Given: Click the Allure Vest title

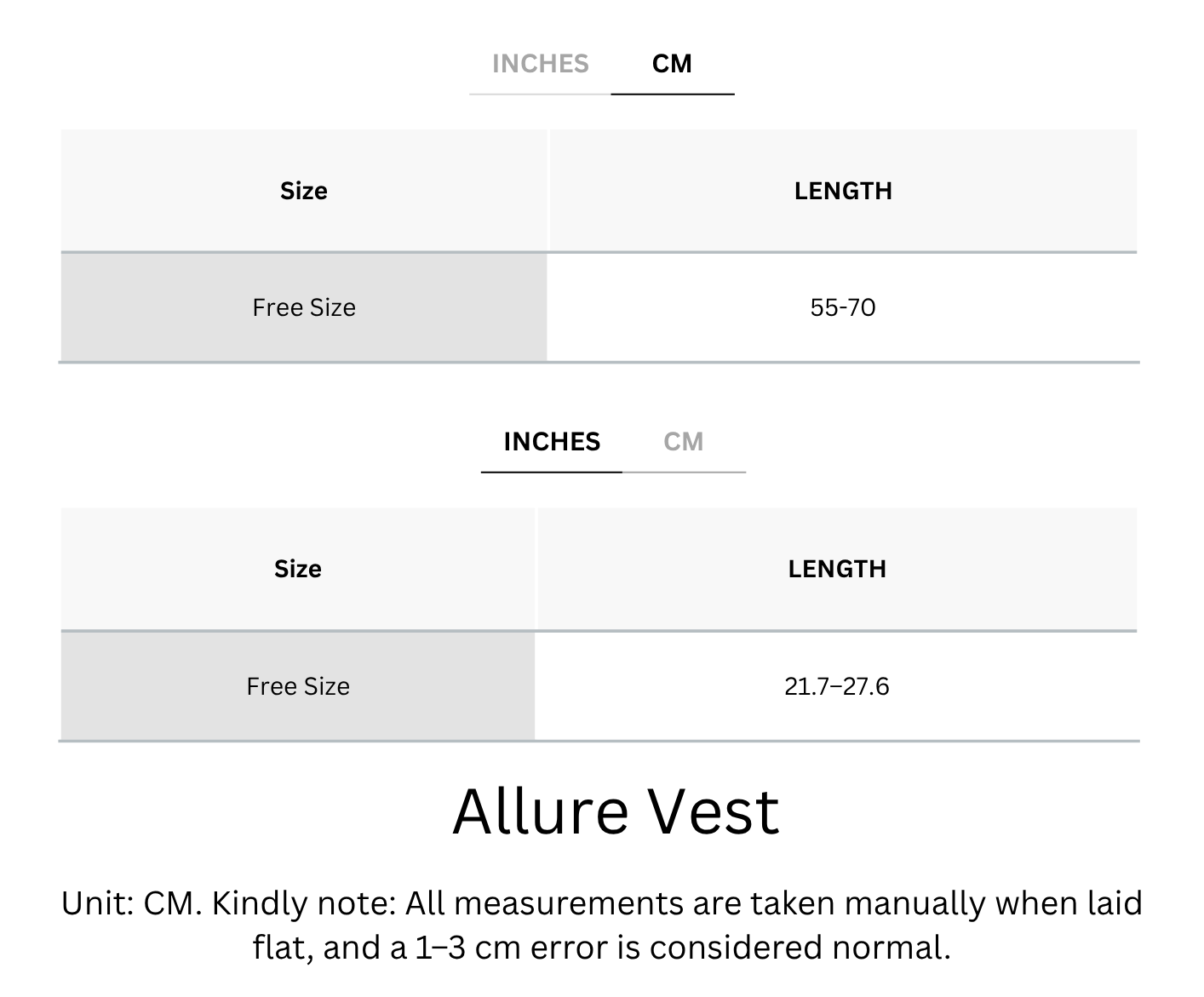Looking at the screenshot, I should tap(616, 811).
